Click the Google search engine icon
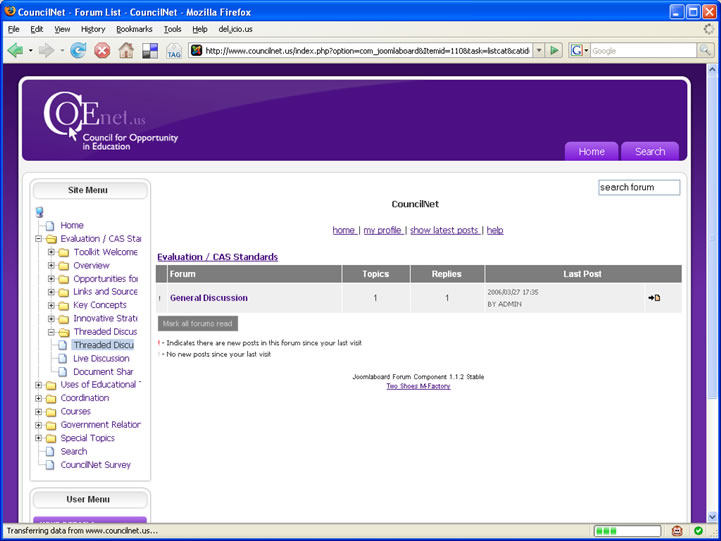 coord(577,50)
